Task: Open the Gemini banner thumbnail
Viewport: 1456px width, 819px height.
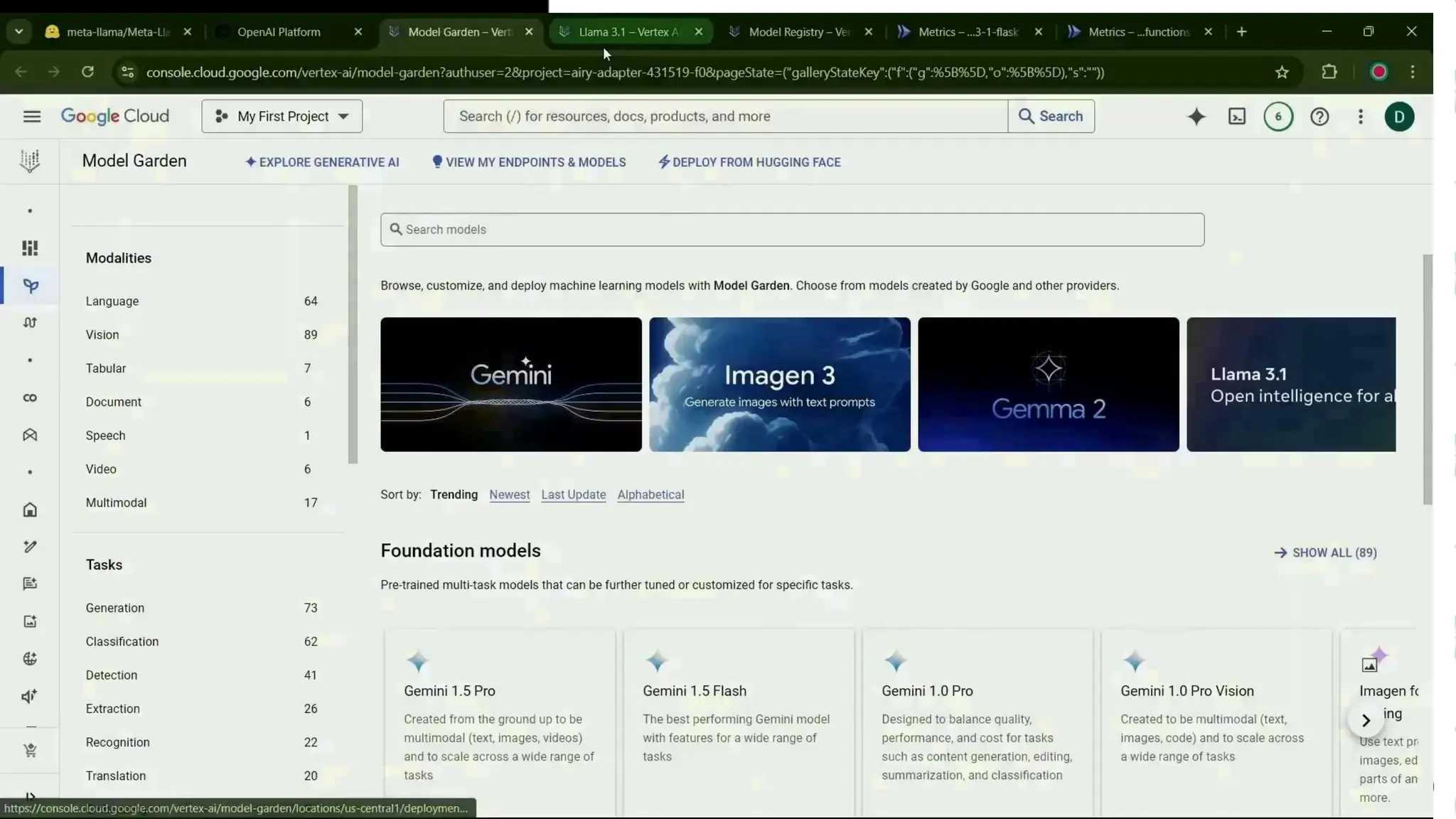Action: click(510, 385)
